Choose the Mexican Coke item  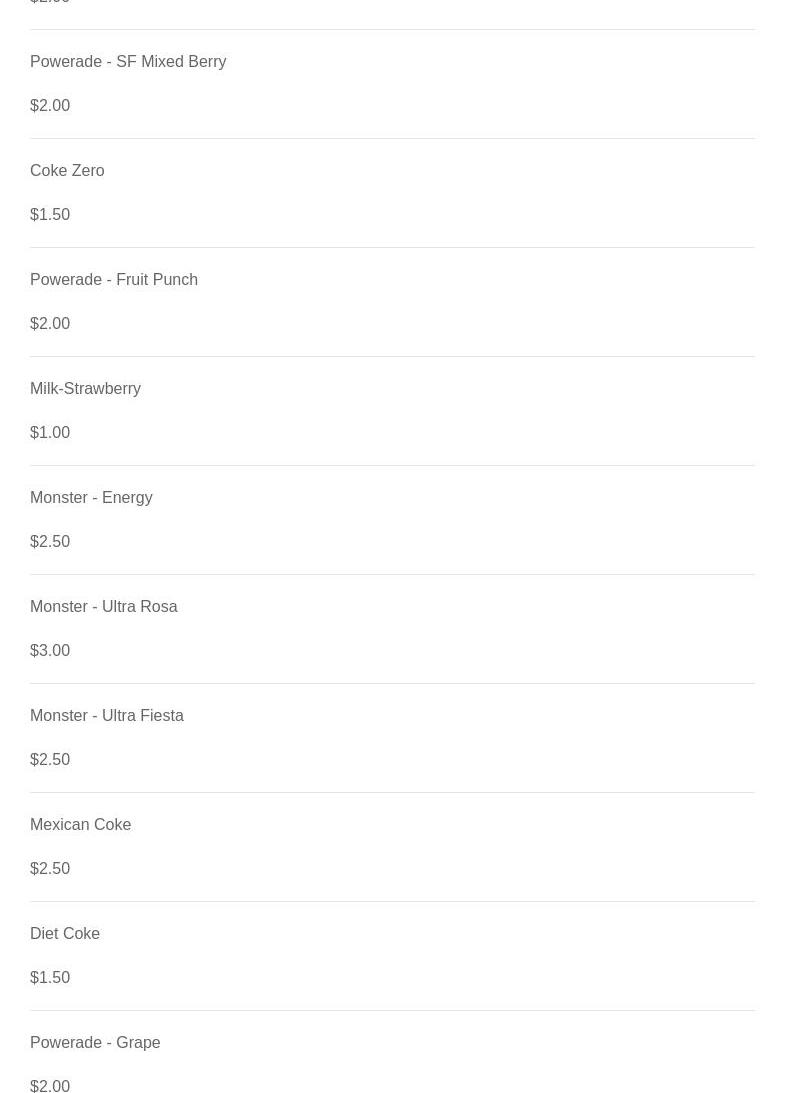click(x=80, y=825)
